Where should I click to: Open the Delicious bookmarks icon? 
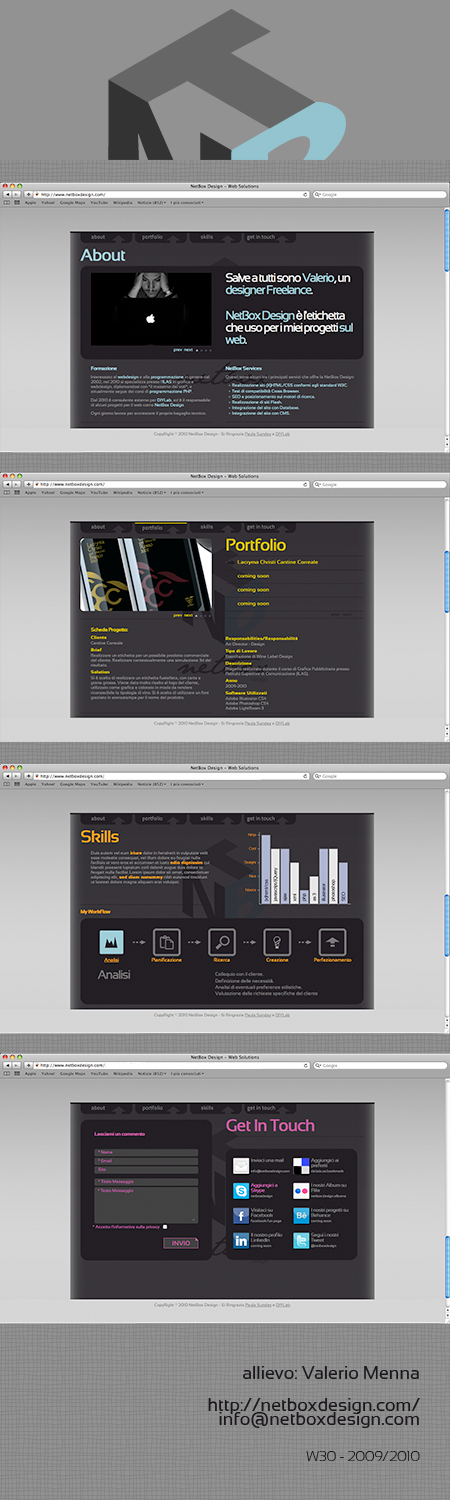[x=301, y=1165]
